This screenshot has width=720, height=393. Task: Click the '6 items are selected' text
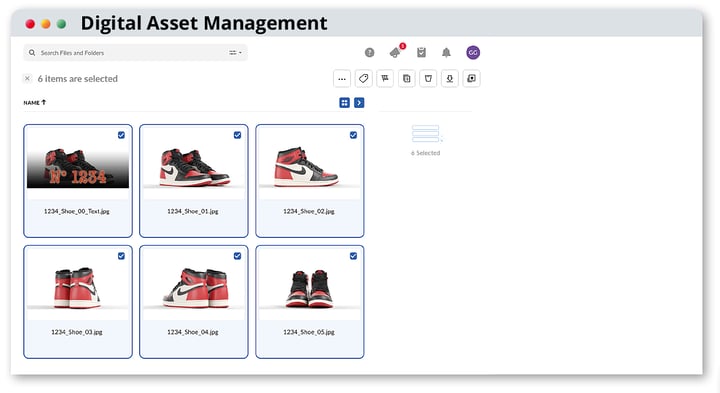click(78, 79)
